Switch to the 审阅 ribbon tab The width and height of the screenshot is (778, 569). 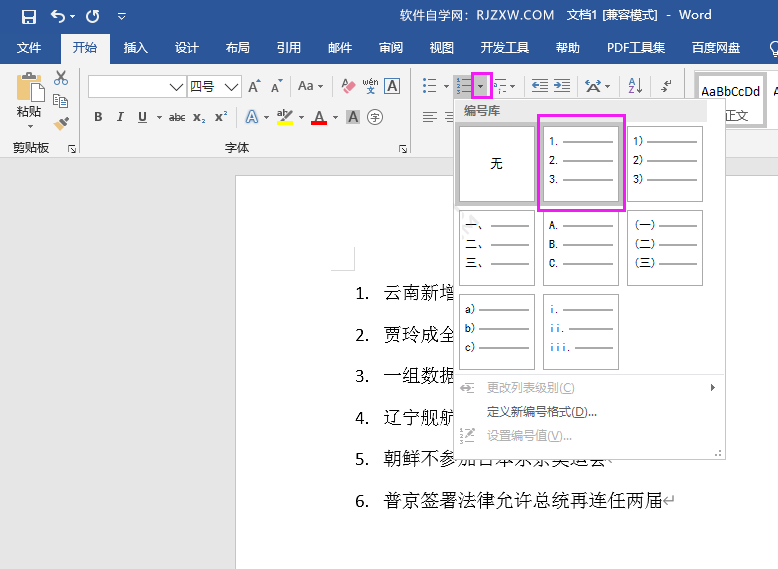[x=391, y=48]
